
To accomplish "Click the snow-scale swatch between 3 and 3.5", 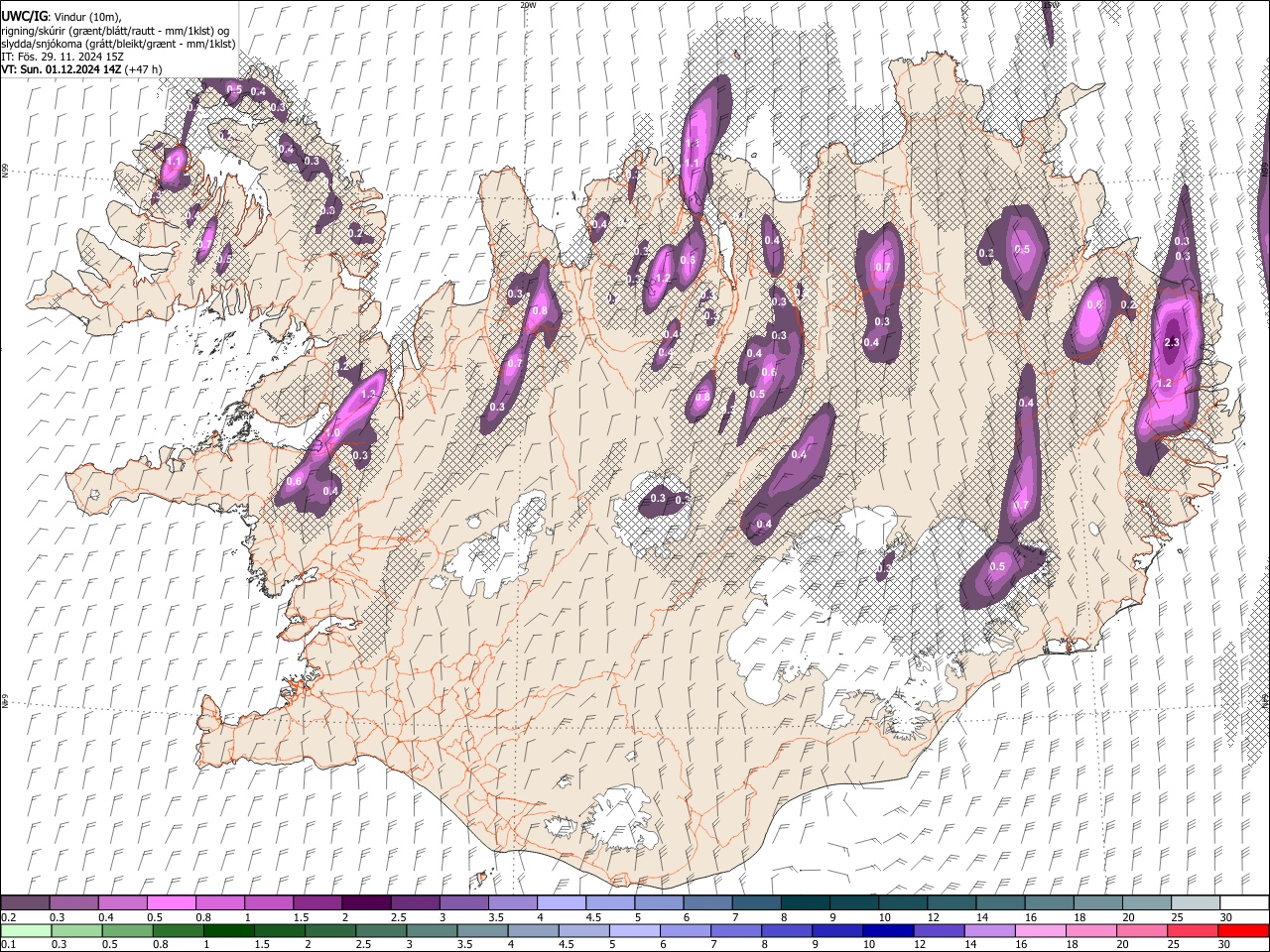I will [463, 903].
